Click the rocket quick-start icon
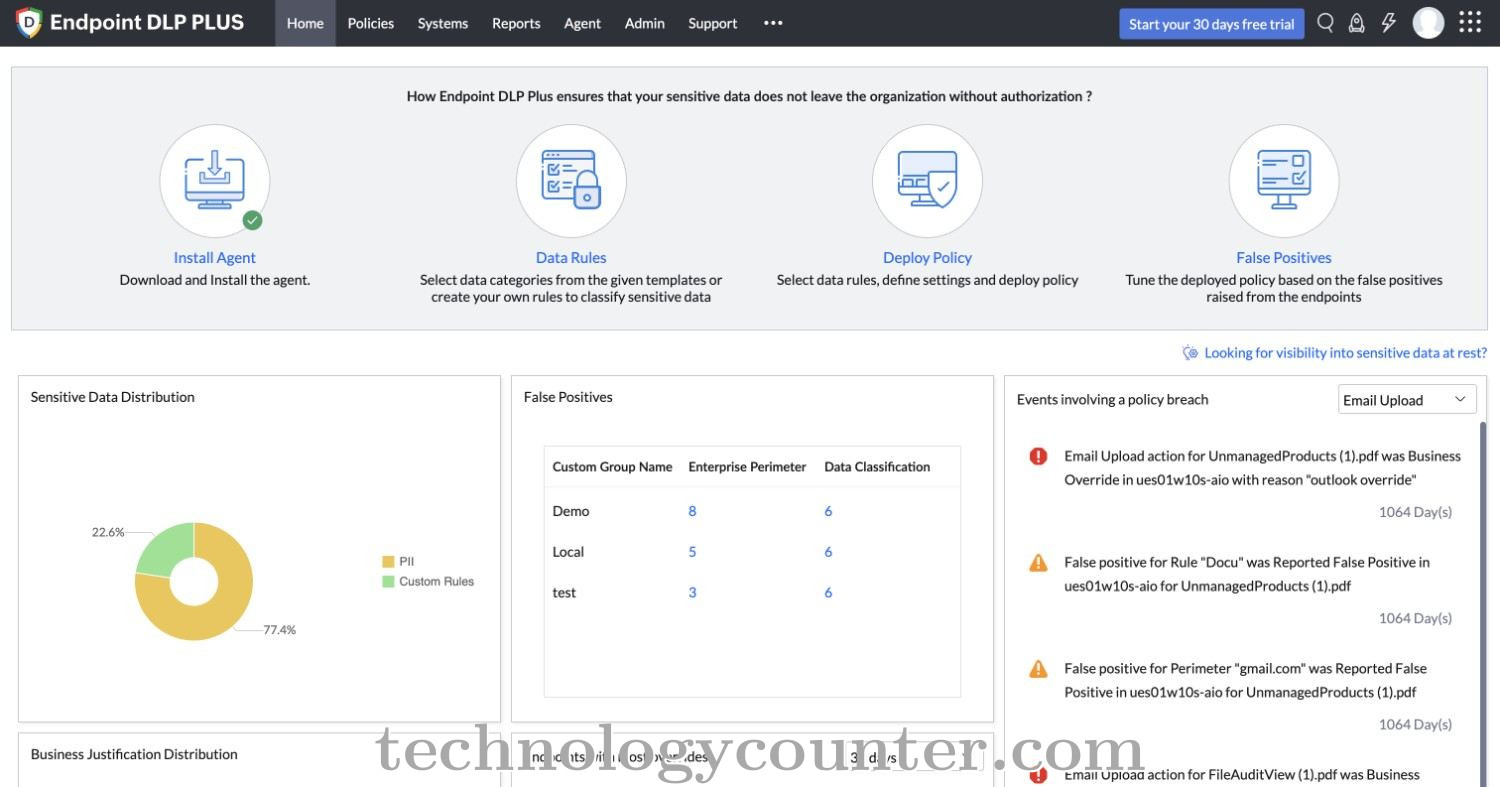 (1357, 23)
